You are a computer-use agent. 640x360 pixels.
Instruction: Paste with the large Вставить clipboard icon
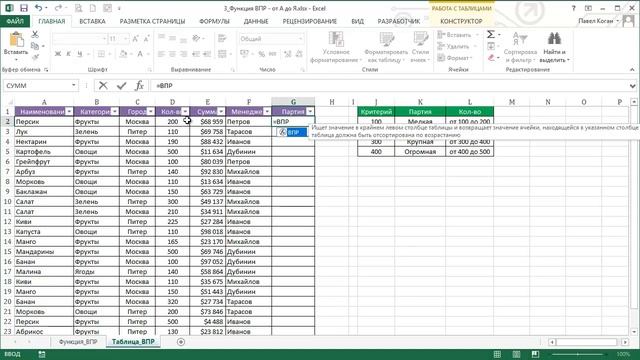(x=16, y=40)
